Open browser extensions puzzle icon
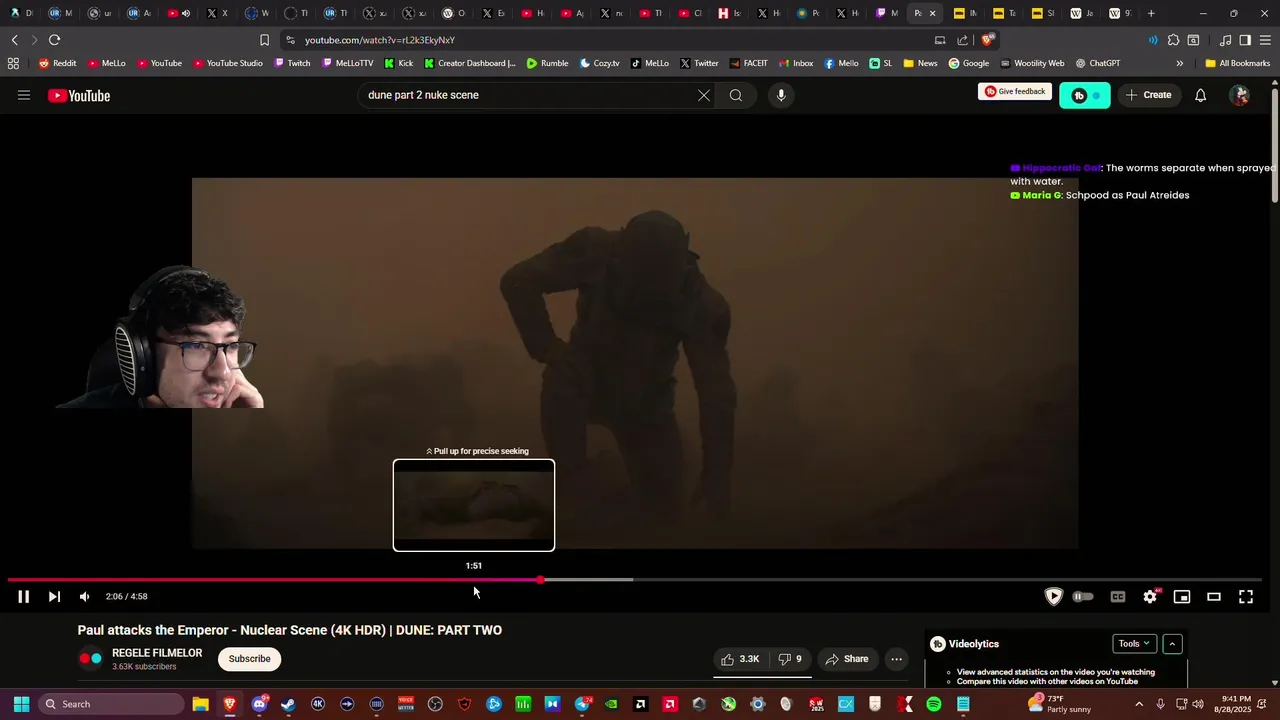1280x720 pixels. 1173,40
